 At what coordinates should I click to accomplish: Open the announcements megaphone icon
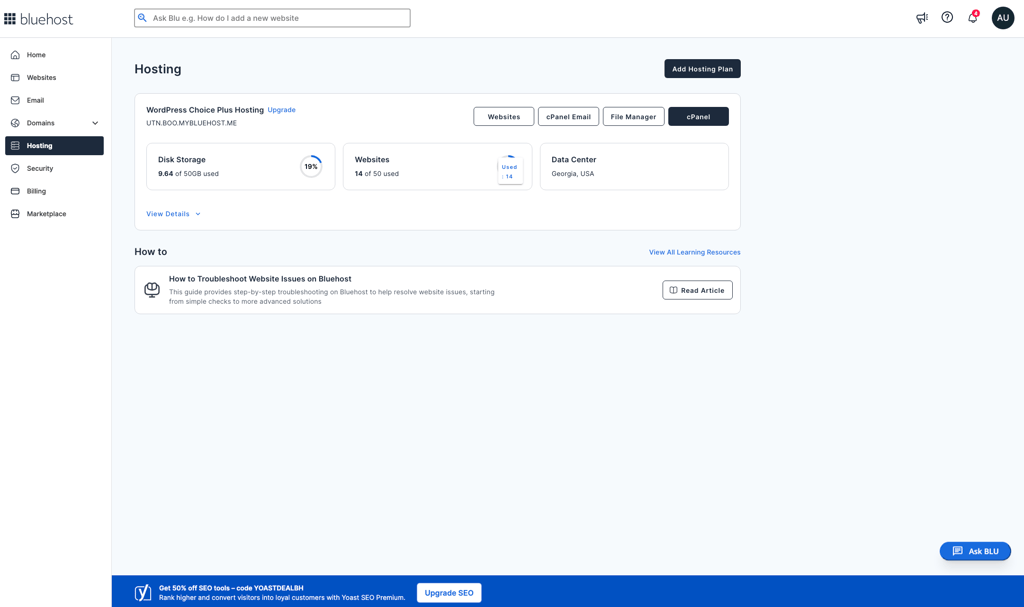coord(921,18)
